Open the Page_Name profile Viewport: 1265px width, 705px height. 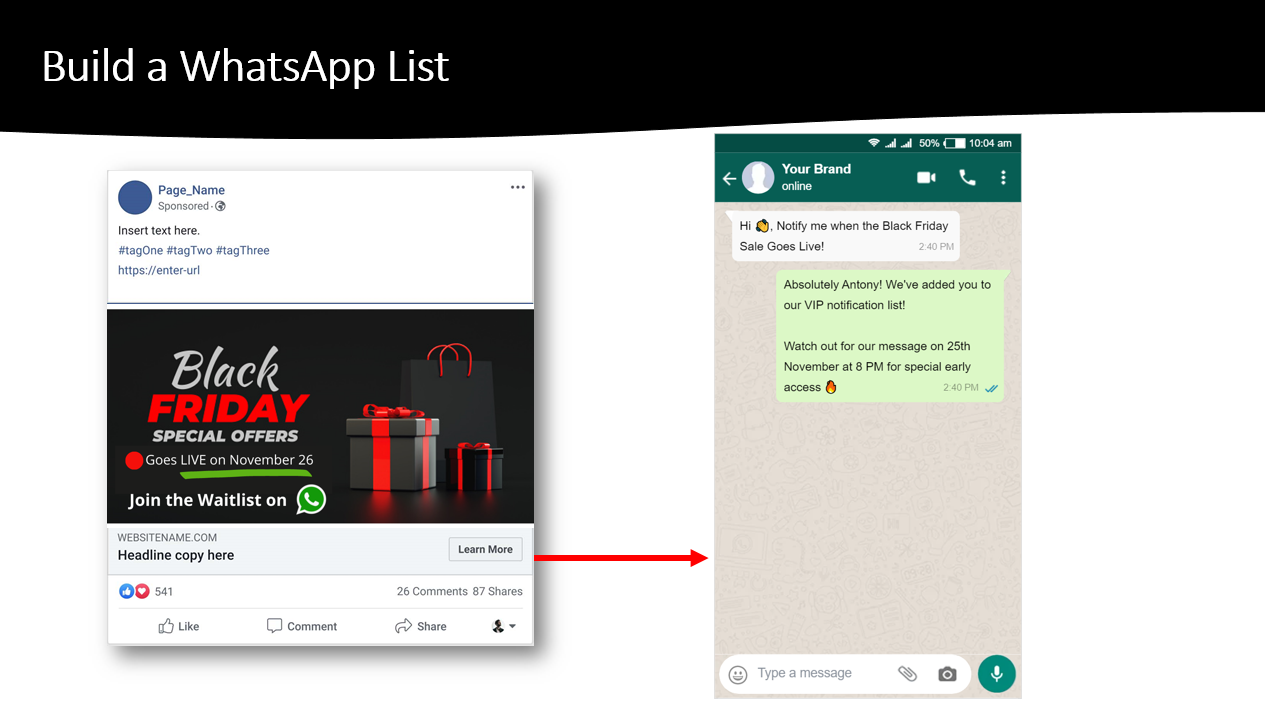click(x=191, y=190)
